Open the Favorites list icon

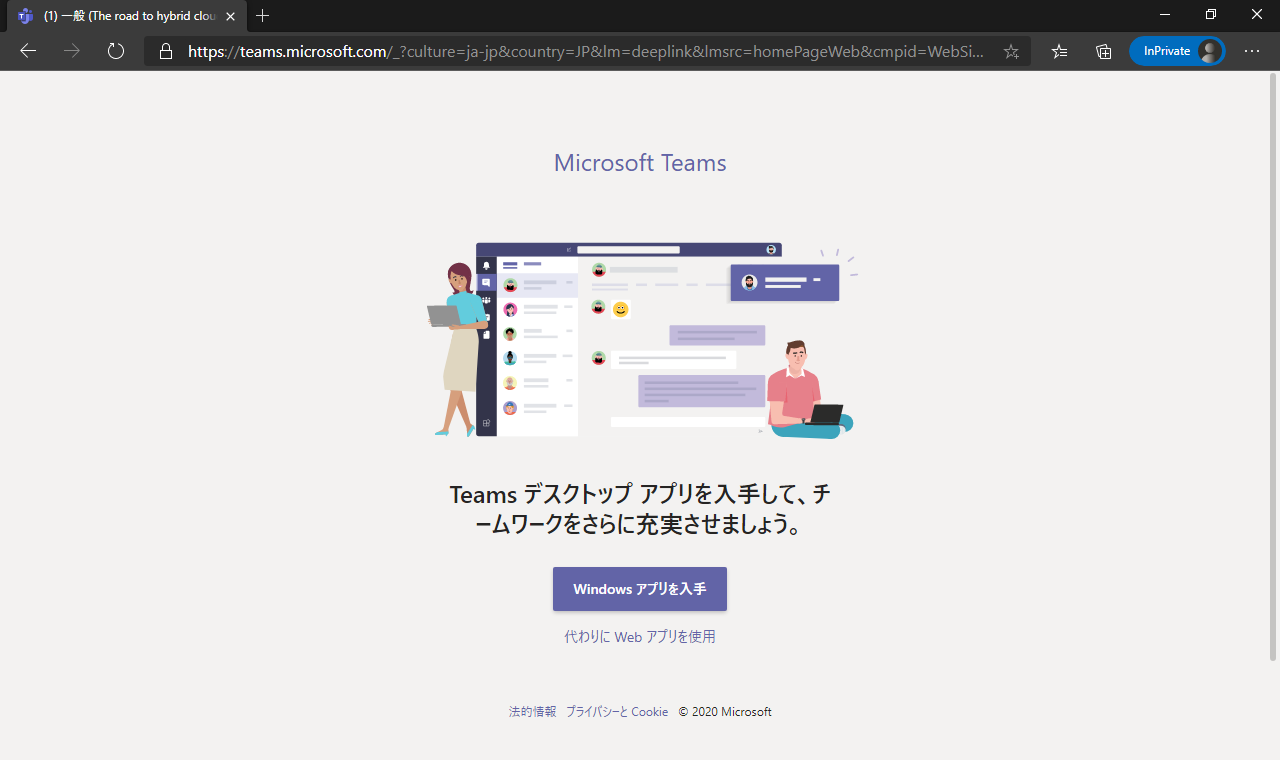coord(1060,51)
